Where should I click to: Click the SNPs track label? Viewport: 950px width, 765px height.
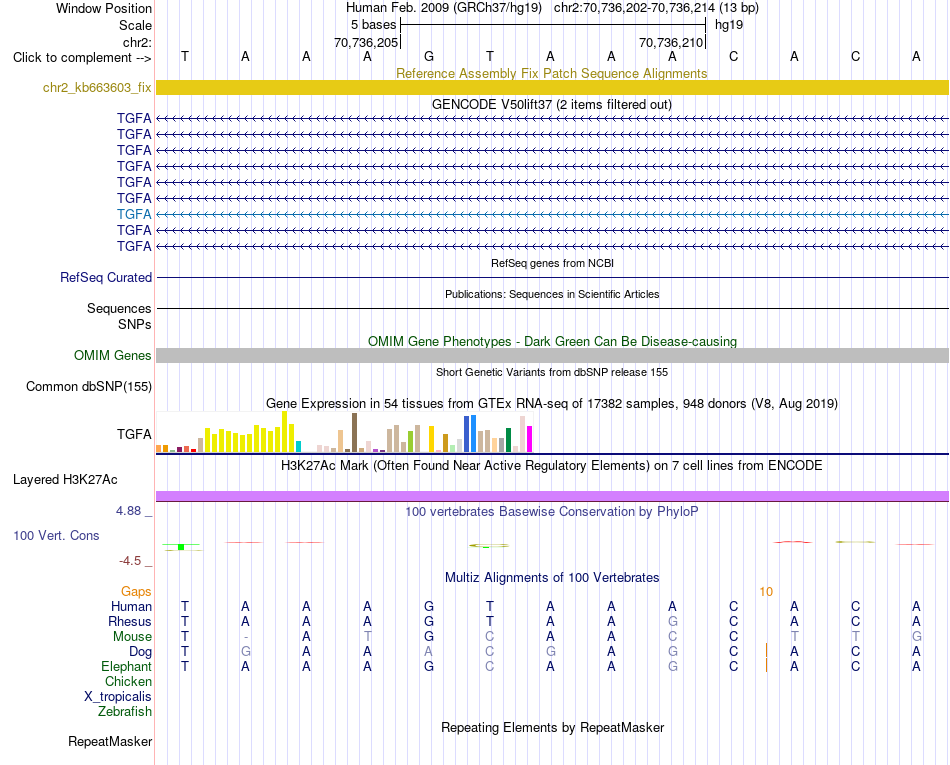point(135,324)
